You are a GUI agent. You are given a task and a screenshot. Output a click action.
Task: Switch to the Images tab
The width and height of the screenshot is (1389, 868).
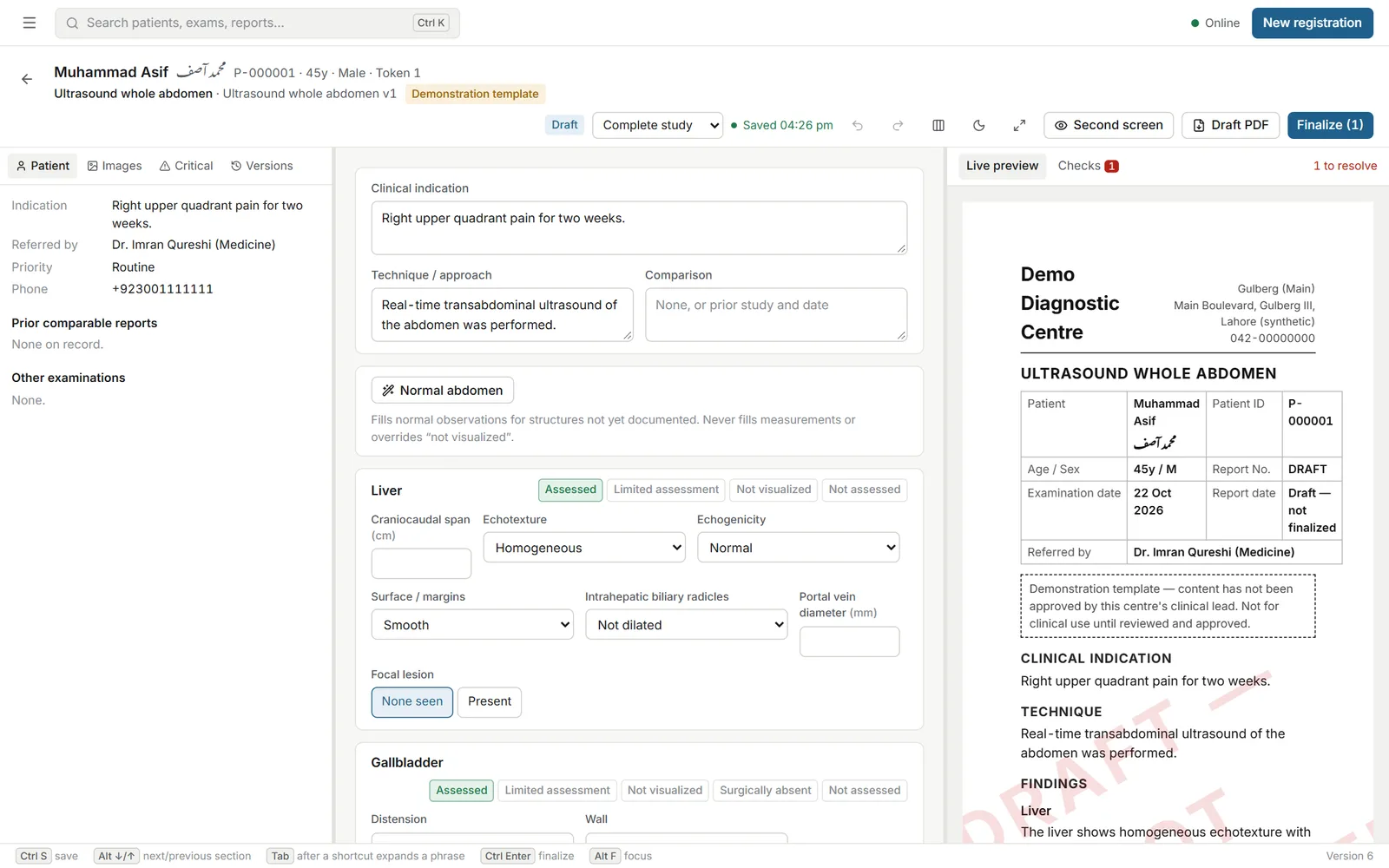tap(115, 166)
